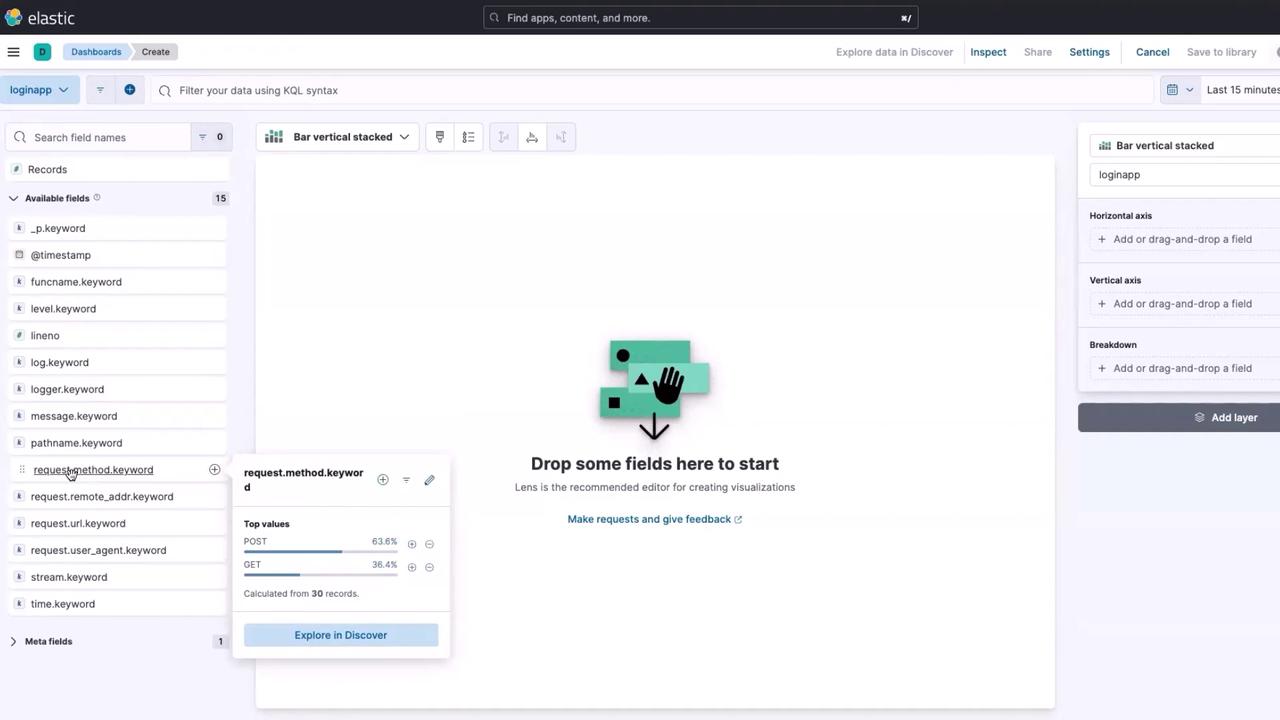Open the calendar date quick menu
The width and height of the screenshot is (1280, 720).
pyautogui.click(x=1180, y=90)
